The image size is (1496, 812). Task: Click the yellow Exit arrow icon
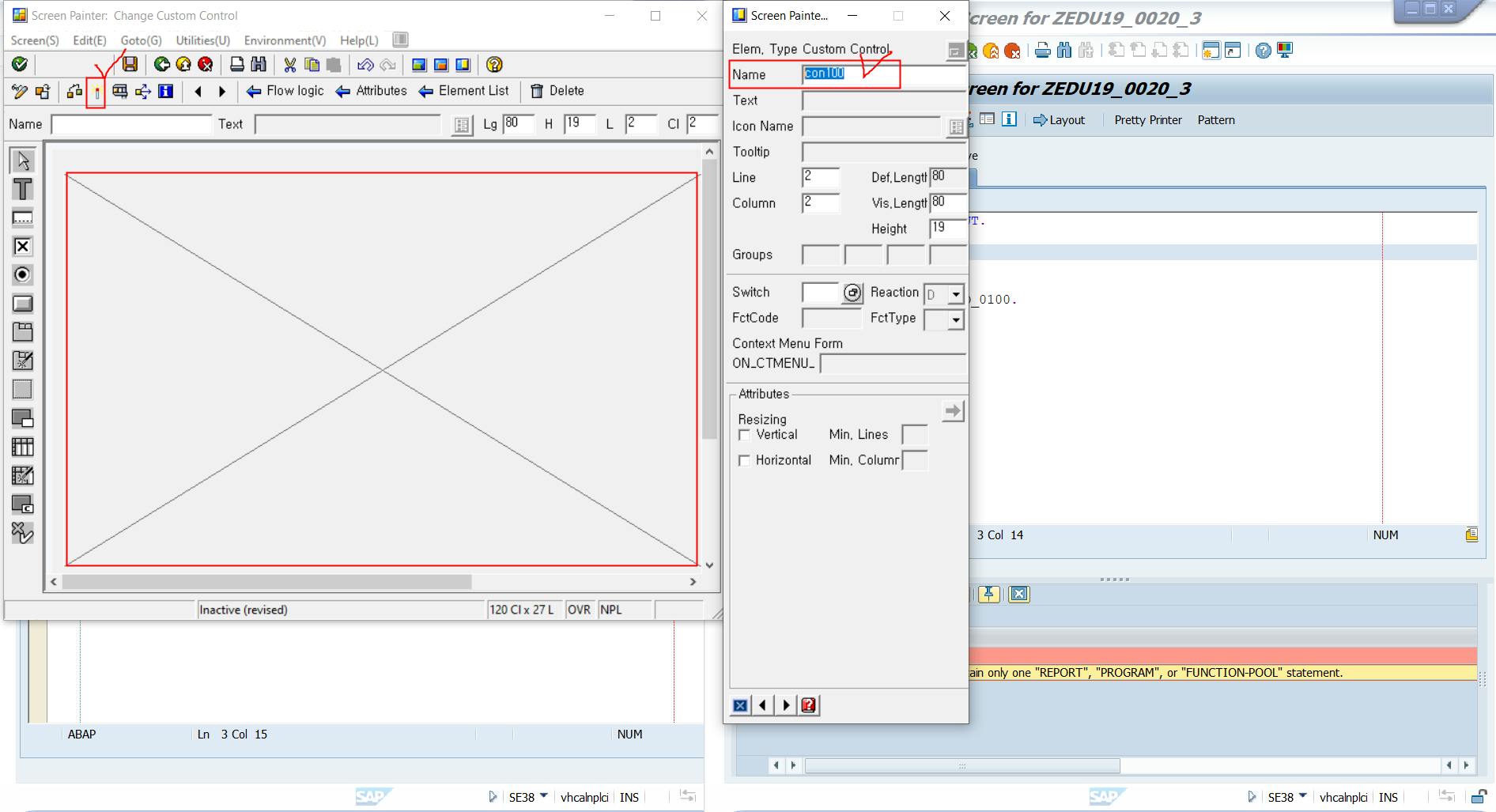(183, 65)
